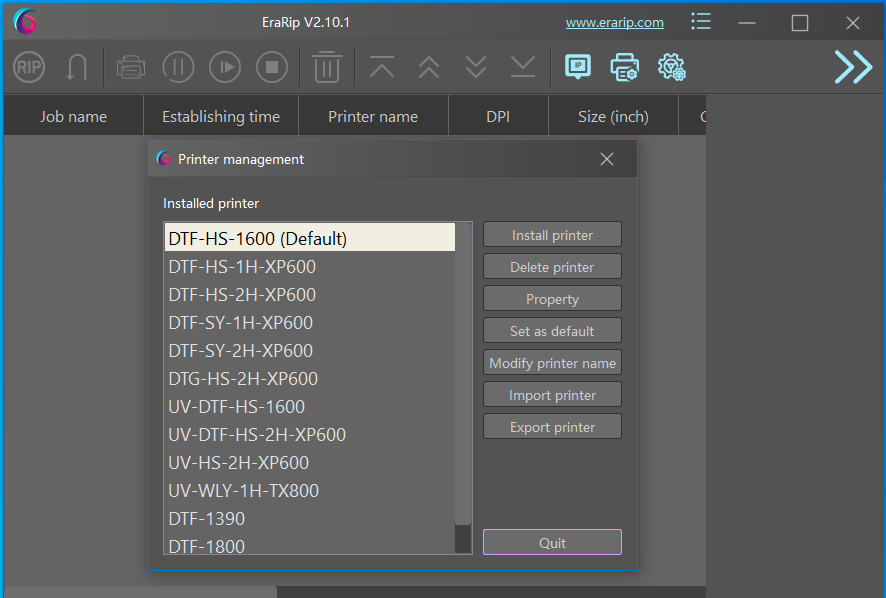Expand panel with double right arrows
Screen dimensions: 886x598
[x=853, y=67]
